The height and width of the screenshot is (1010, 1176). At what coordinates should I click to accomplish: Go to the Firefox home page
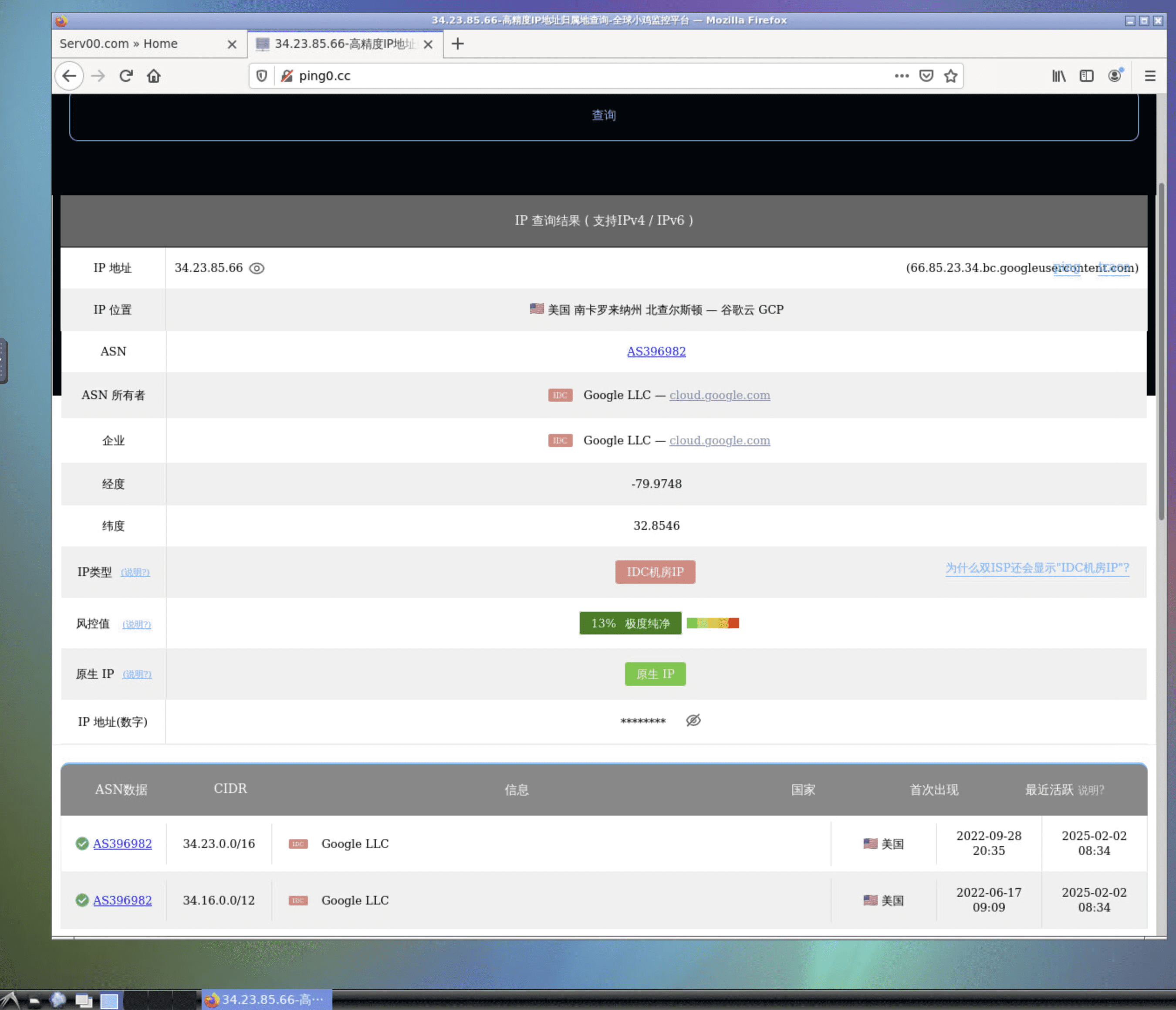click(154, 75)
